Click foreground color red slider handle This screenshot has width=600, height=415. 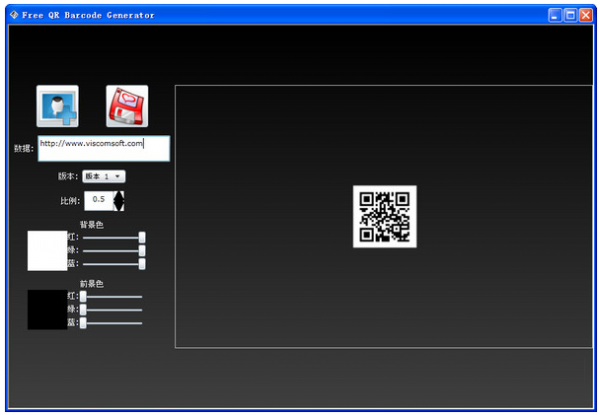pyautogui.click(x=83, y=296)
